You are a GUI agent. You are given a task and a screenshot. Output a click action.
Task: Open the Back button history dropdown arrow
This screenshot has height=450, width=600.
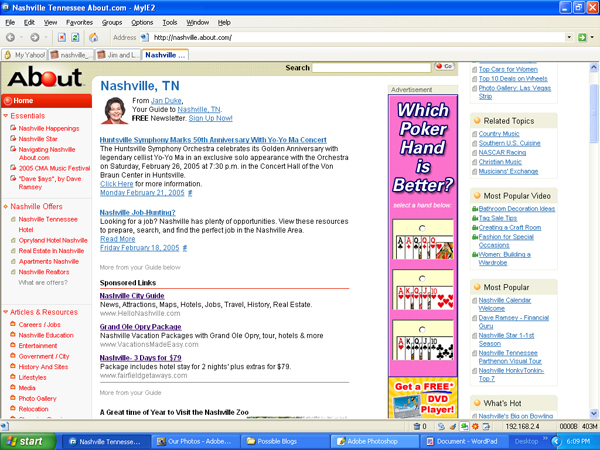tap(21, 37)
